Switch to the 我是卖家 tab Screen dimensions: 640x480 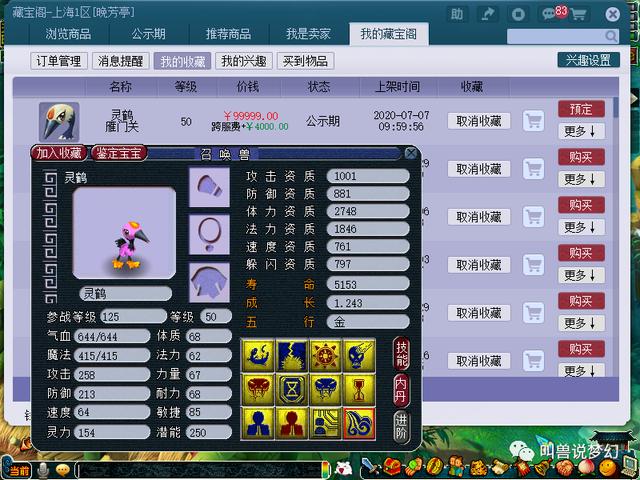pos(308,34)
